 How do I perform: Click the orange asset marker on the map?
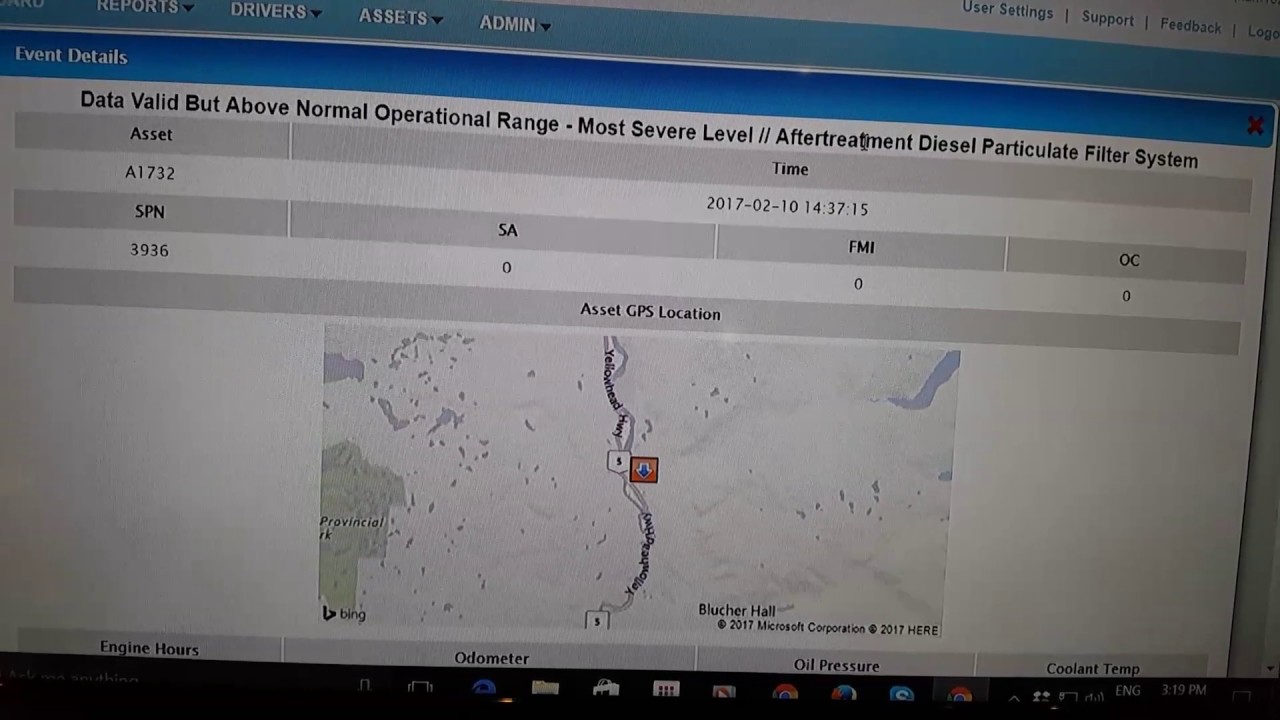pos(644,470)
